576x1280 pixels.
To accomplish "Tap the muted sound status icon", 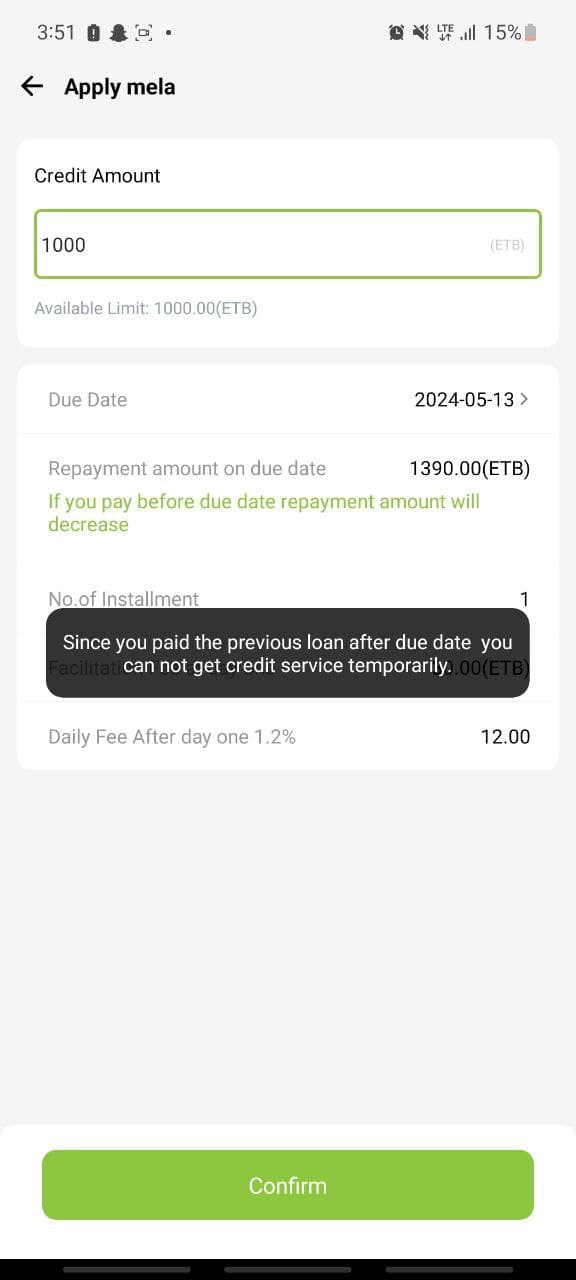I will (420, 33).
